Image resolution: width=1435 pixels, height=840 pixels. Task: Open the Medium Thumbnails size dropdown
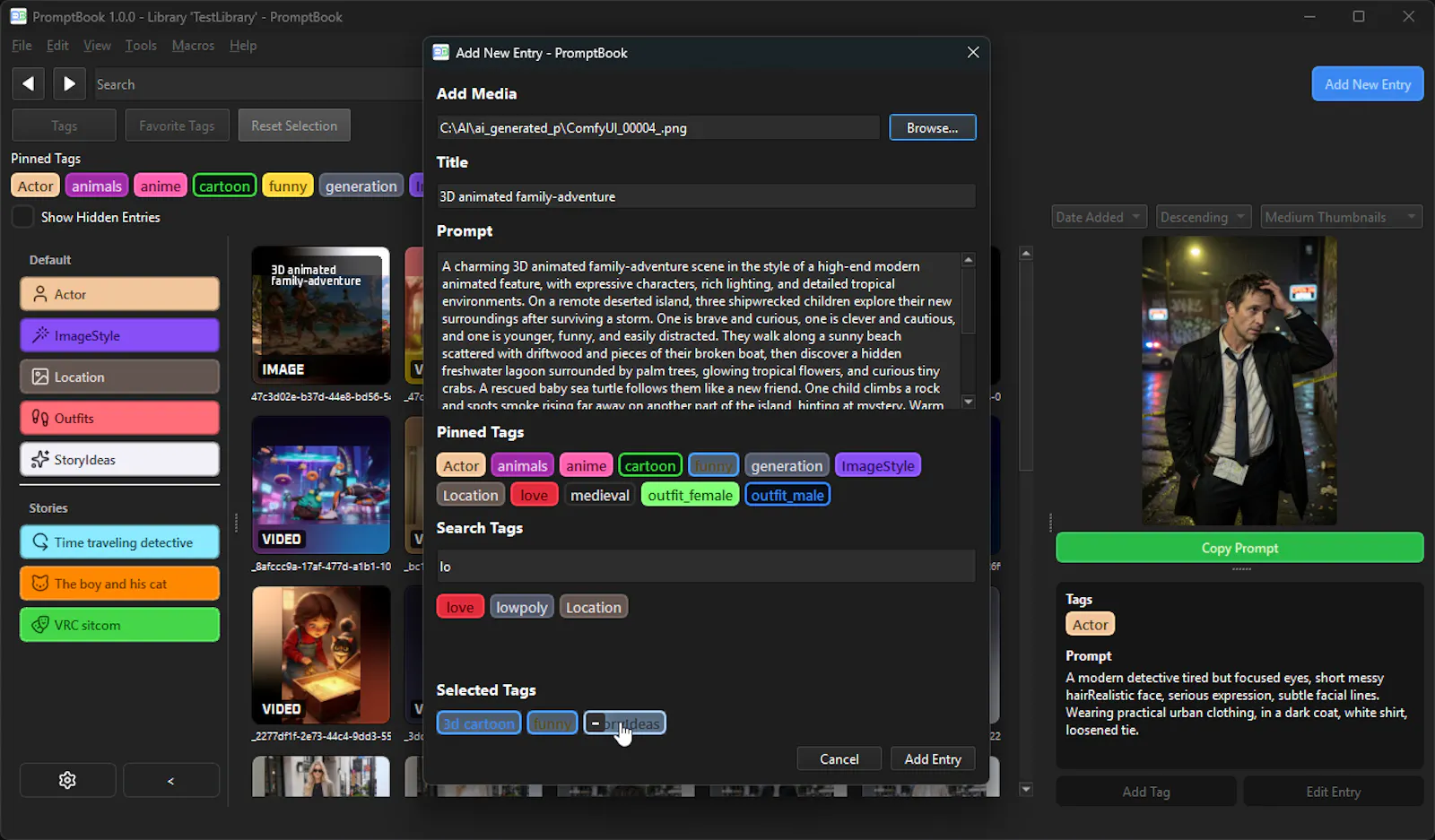pyautogui.click(x=1341, y=217)
